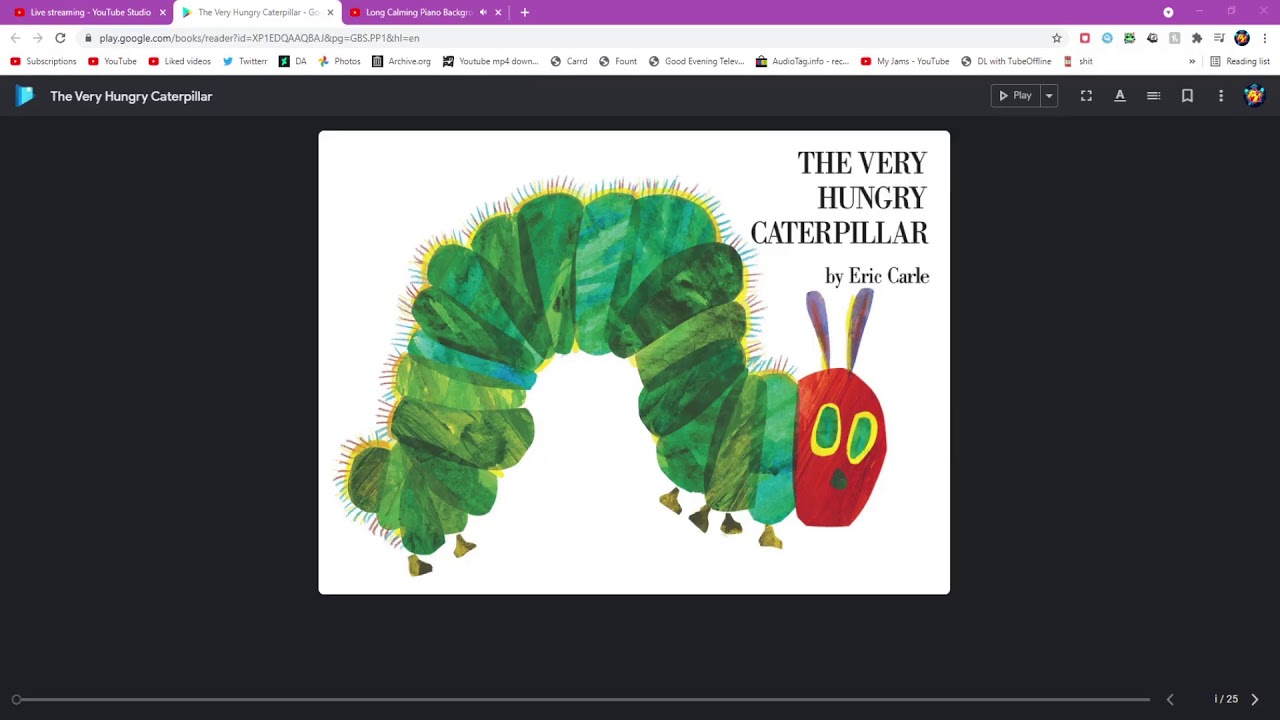Close the Long Calming Piano tab
The height and width of the screenshot is (720, 1280).
pos(498,13)
